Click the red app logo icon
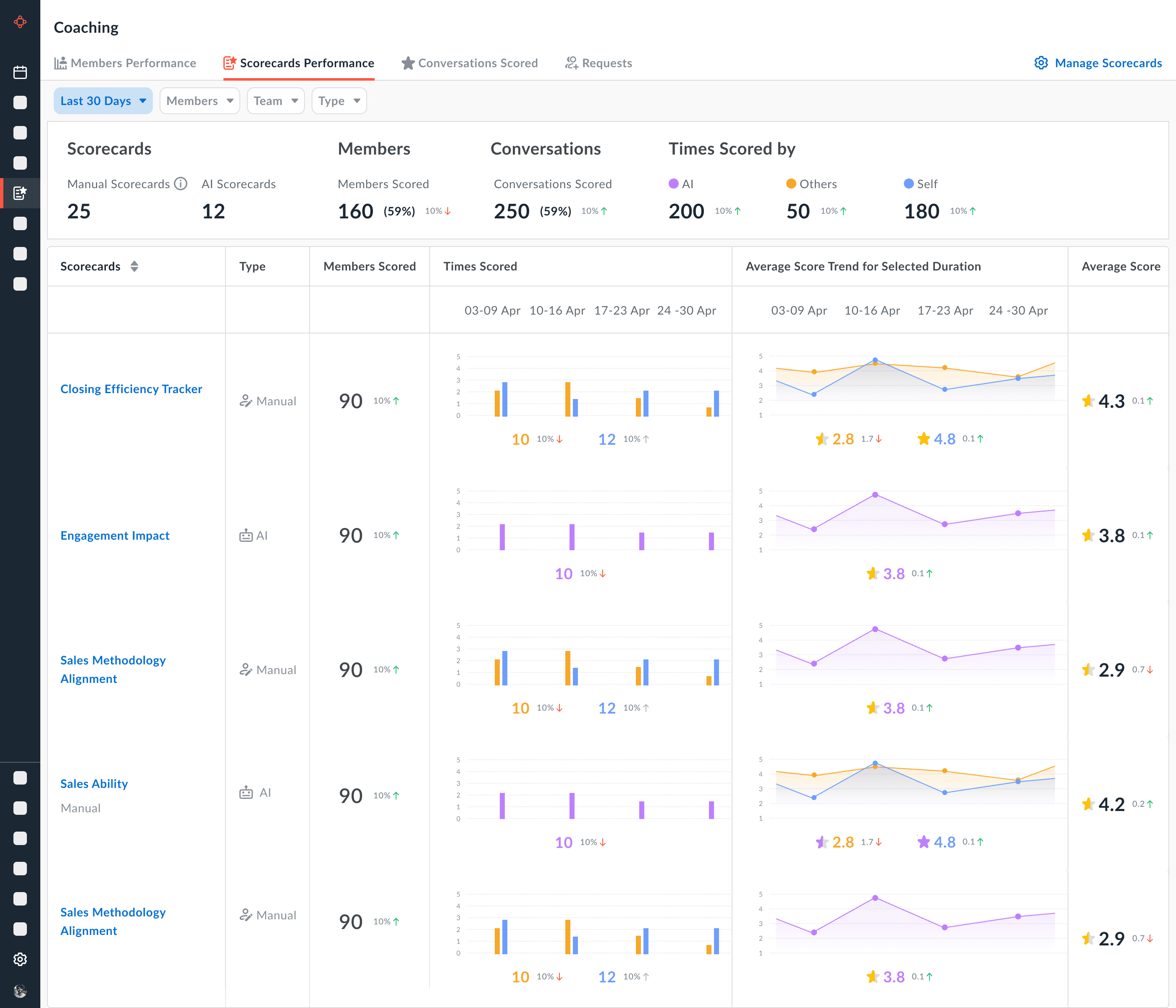 click(x=20, y=22)
